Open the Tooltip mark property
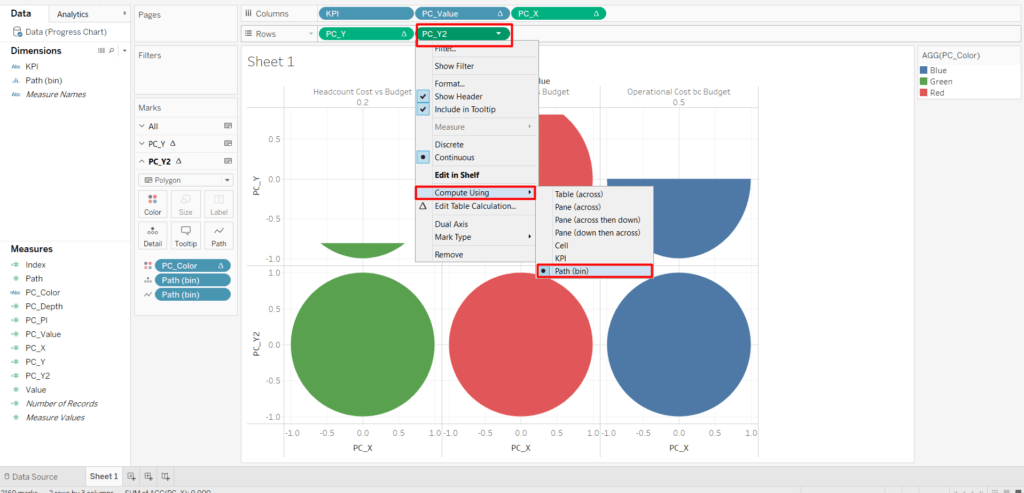Image resolution: width=1024 pixels, height=493 pixels. (x=185, y=235)
